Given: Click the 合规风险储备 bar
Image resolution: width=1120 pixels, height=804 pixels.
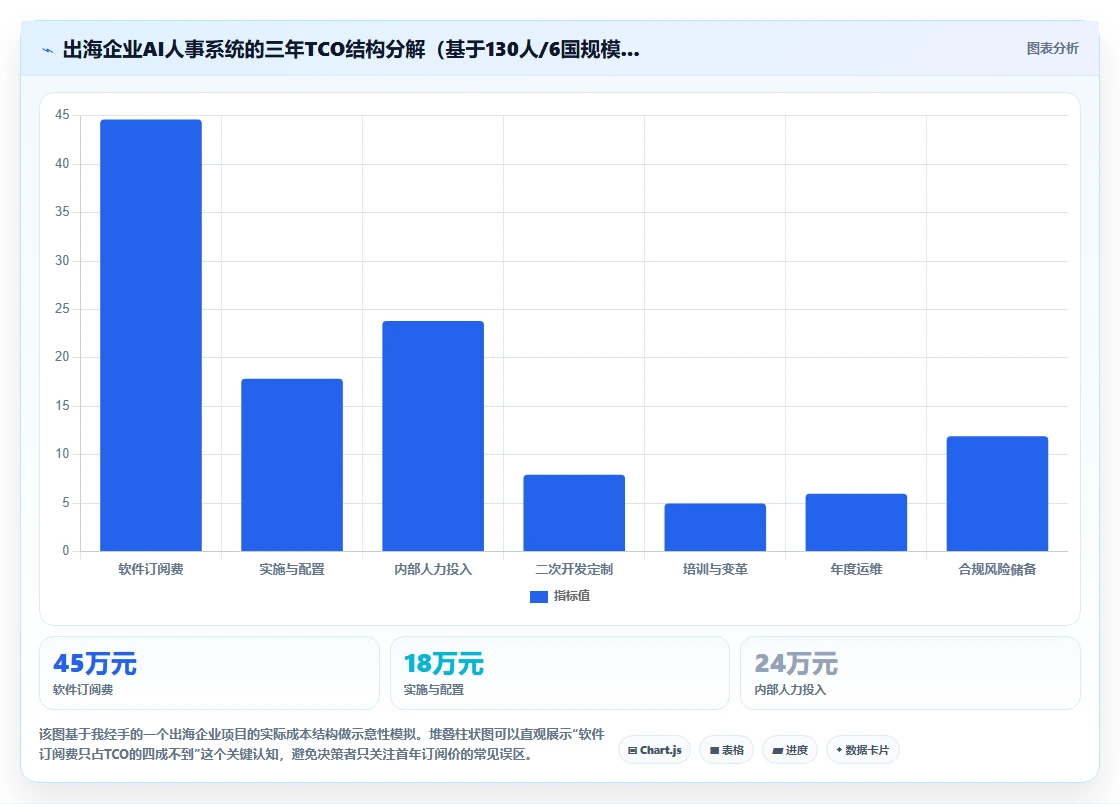Looking at the screenshot, I should pos(997,493).
